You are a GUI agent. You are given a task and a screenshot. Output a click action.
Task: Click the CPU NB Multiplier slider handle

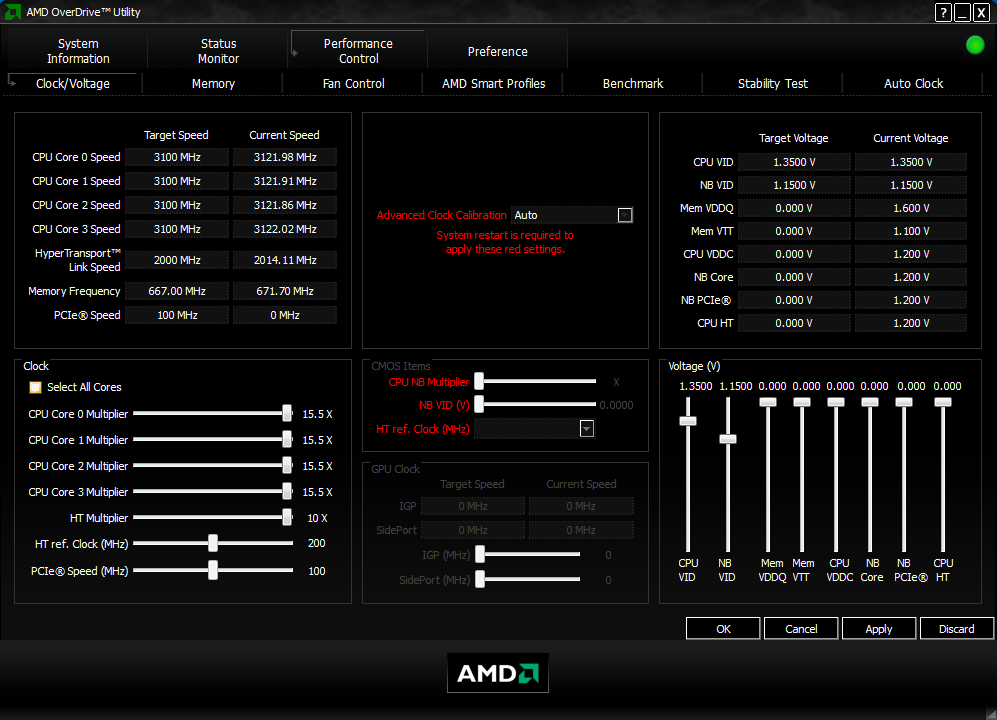479,381
